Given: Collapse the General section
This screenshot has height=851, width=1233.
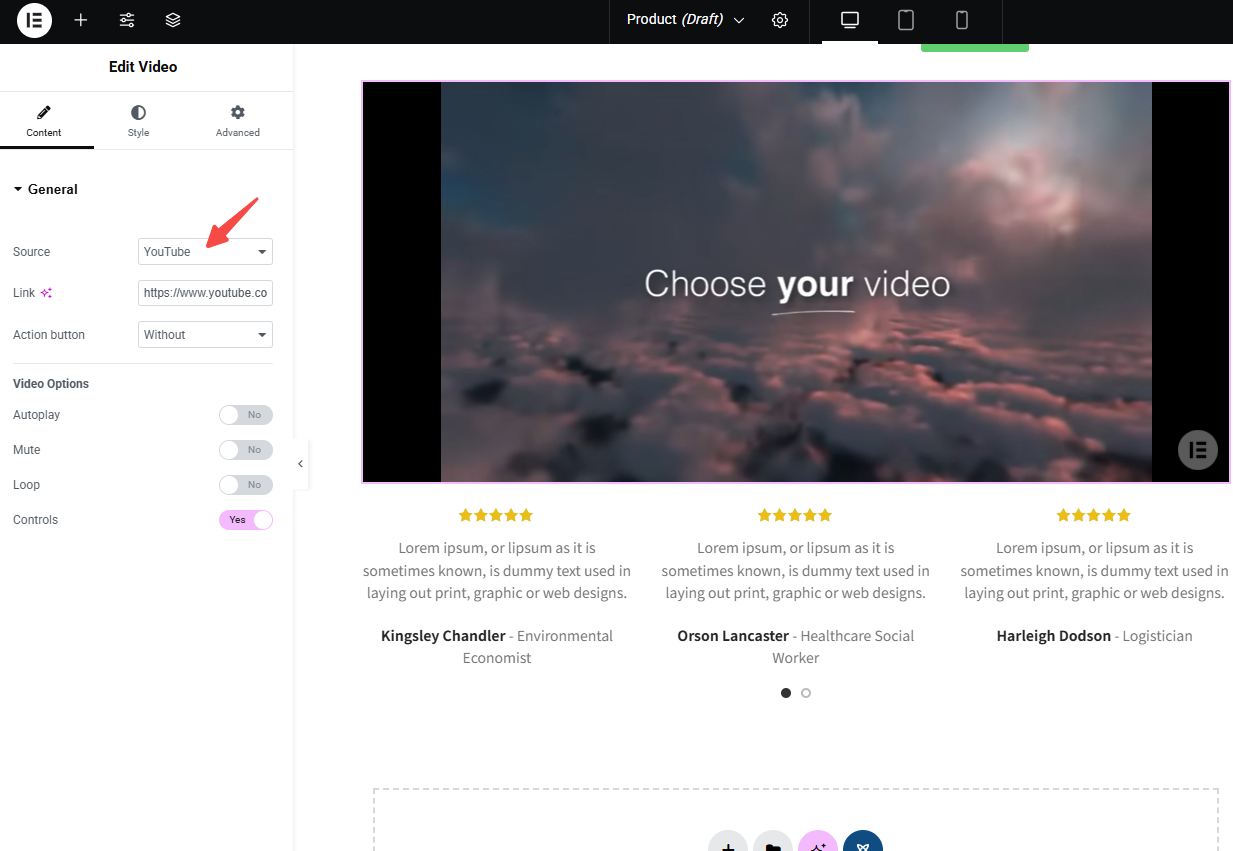Looking at the screenshot, I should click(45, 189).
